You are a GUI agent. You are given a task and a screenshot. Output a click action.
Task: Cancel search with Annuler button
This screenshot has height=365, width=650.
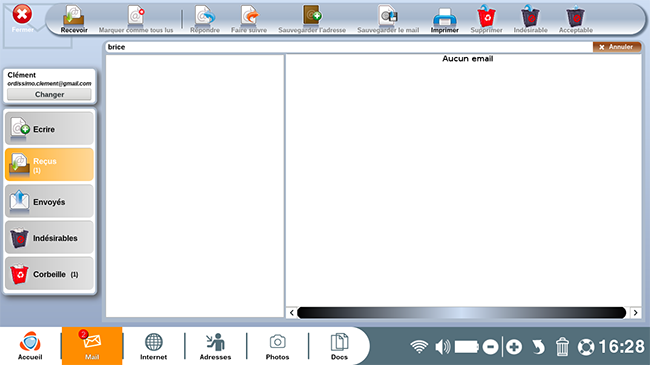click(x=616, y=47)
